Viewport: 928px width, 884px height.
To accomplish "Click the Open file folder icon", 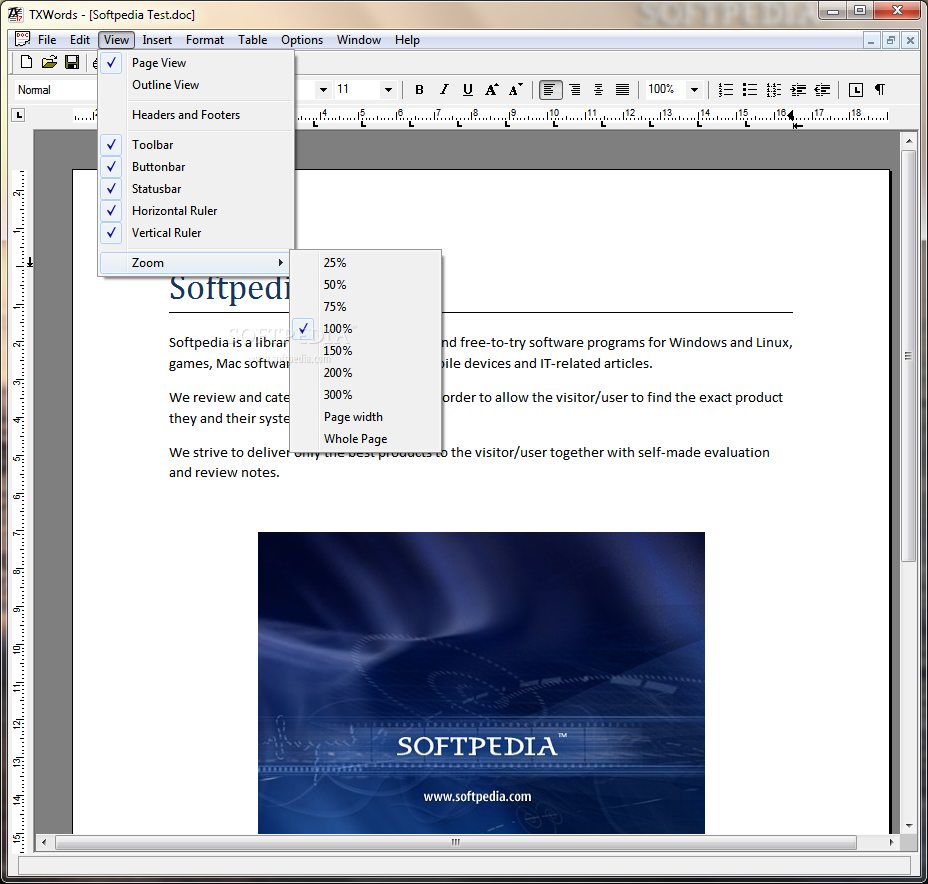I will point(49,62).
